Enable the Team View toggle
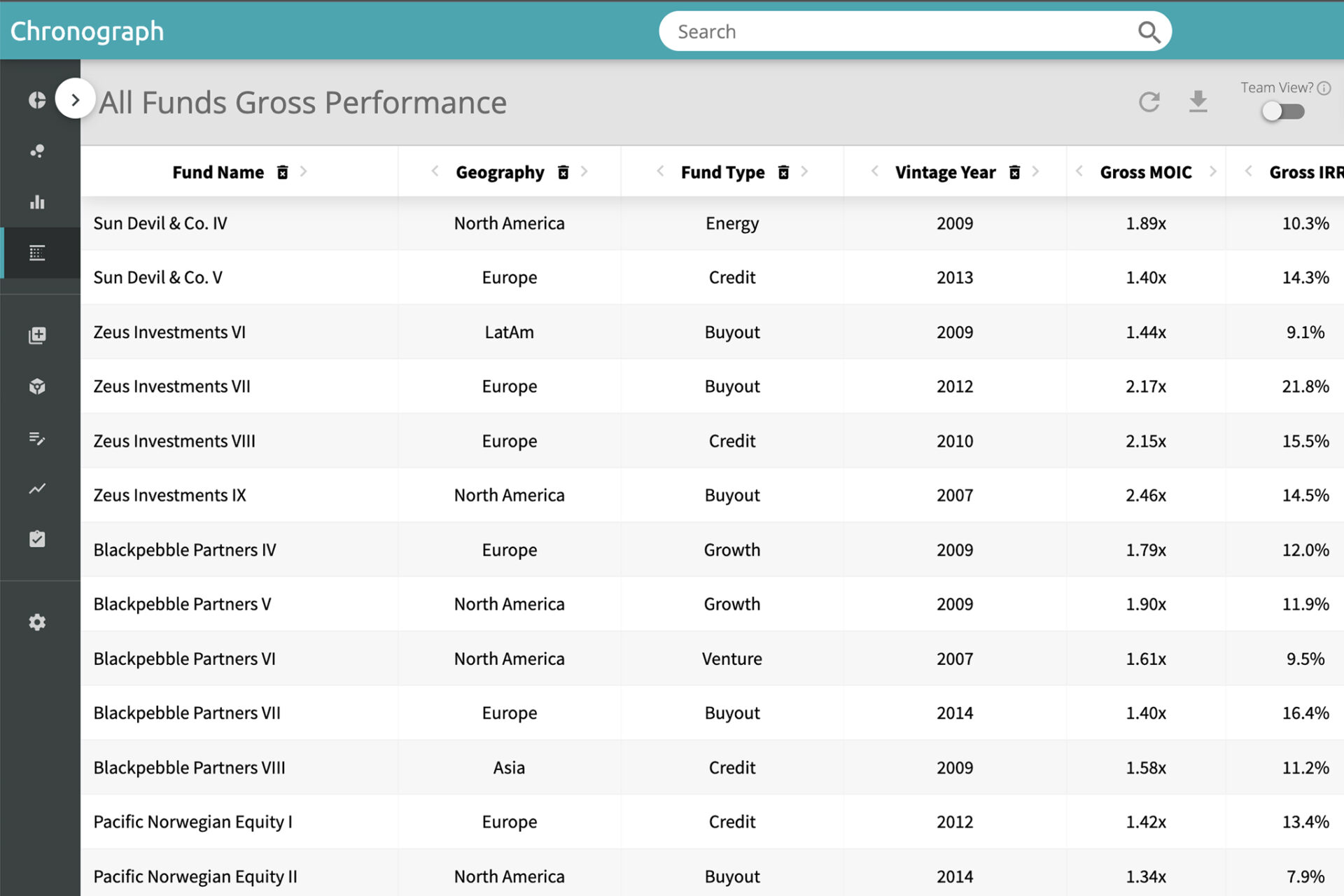 pyautogui.click(x=1283, y=110)
